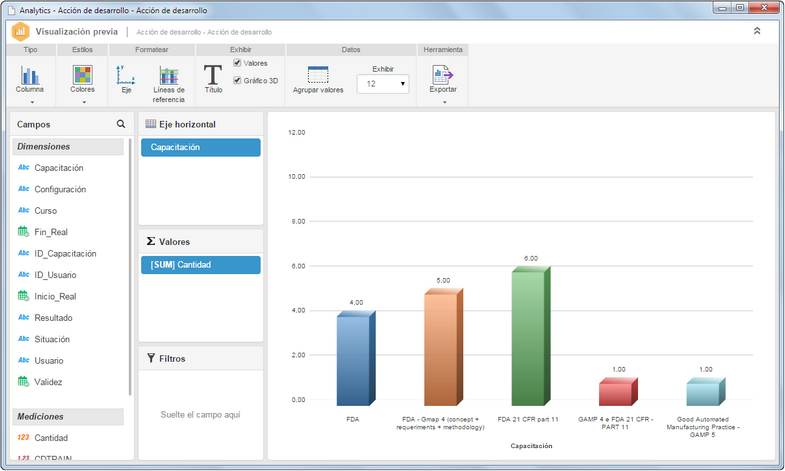Screen dimensions: 785x471
Task: Click the Capacitación axis title below chart
Action: point(531,445)
